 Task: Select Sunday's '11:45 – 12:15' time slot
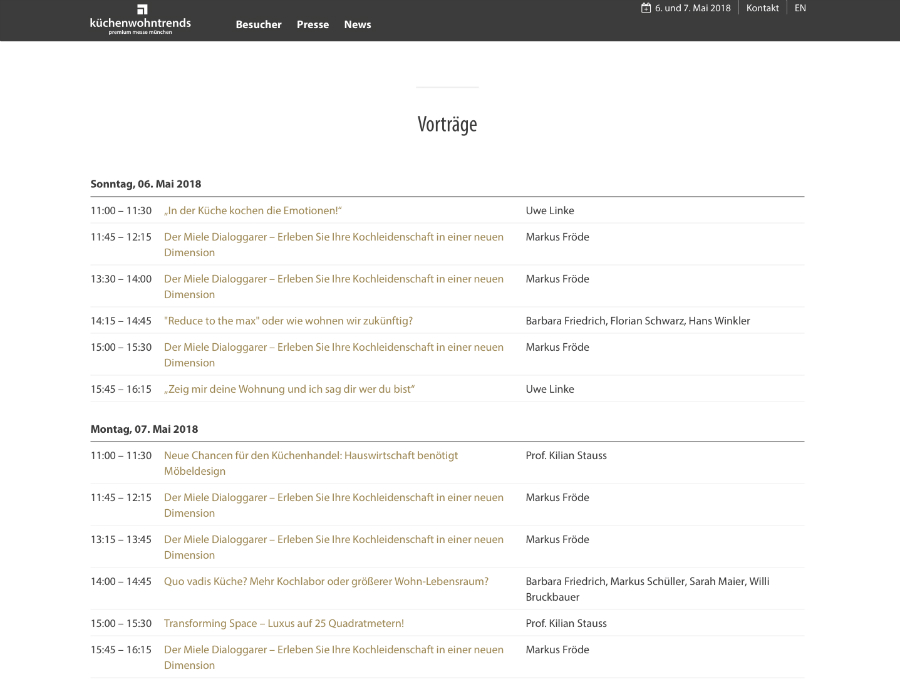121,237
